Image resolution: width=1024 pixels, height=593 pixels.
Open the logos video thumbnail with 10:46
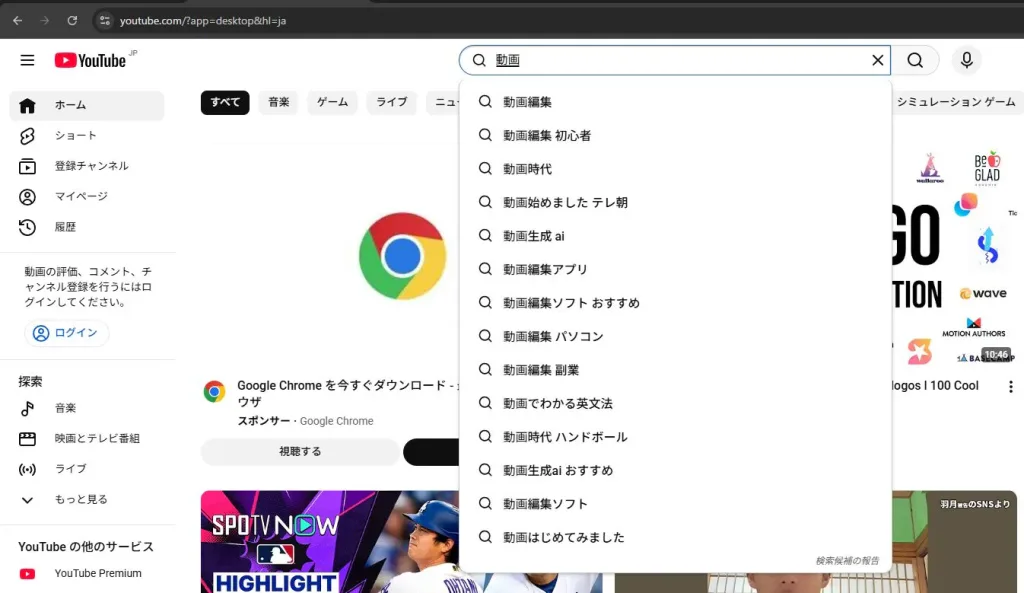[x=954, y=255]
